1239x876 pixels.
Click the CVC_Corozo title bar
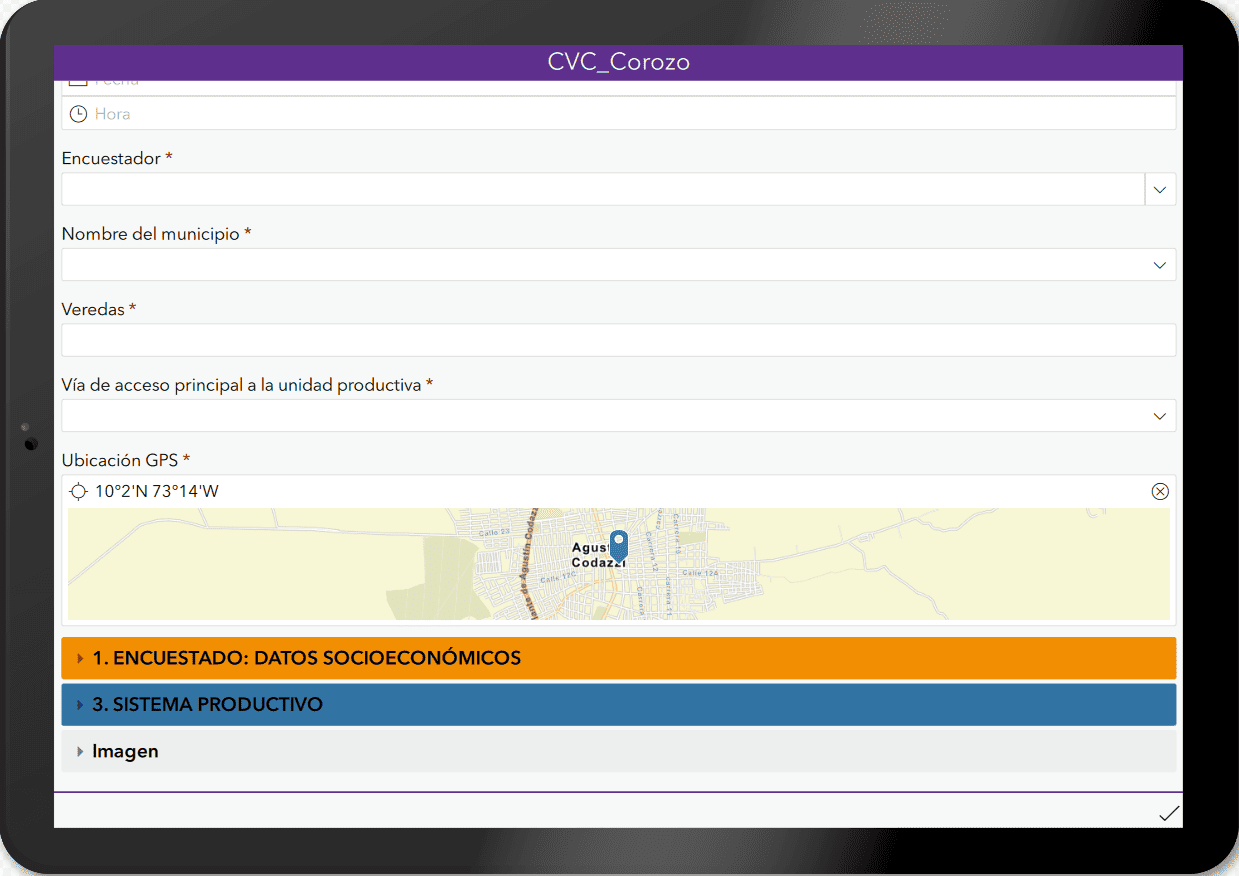[x=618, y=62]
